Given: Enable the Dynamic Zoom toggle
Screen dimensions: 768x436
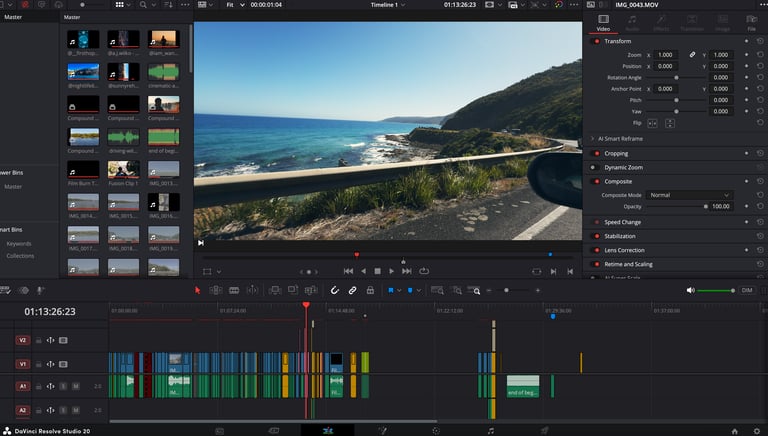Looking at the screenshot, I should pos(597,167).
